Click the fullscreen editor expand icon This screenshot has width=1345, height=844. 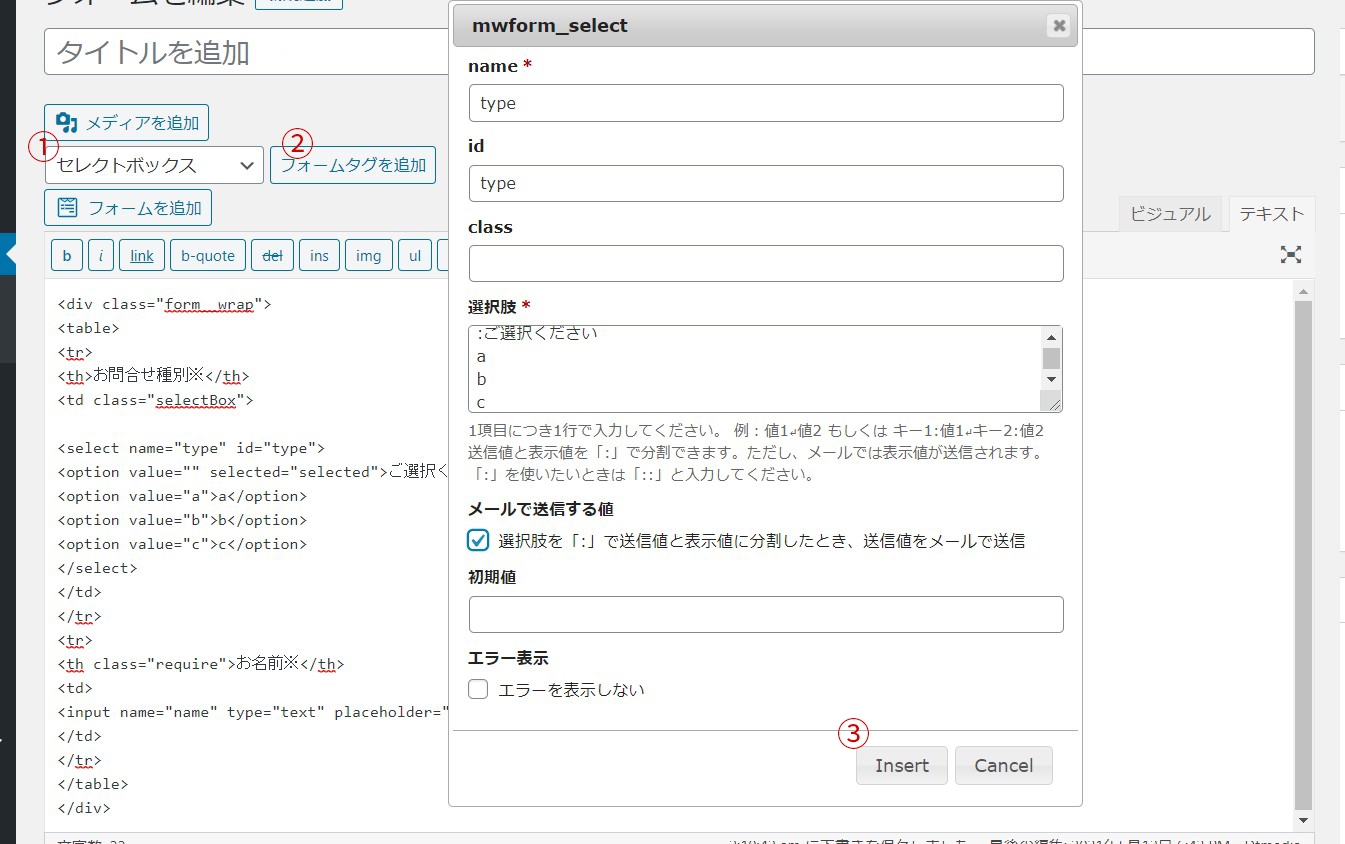click(x=1291, y=255)
